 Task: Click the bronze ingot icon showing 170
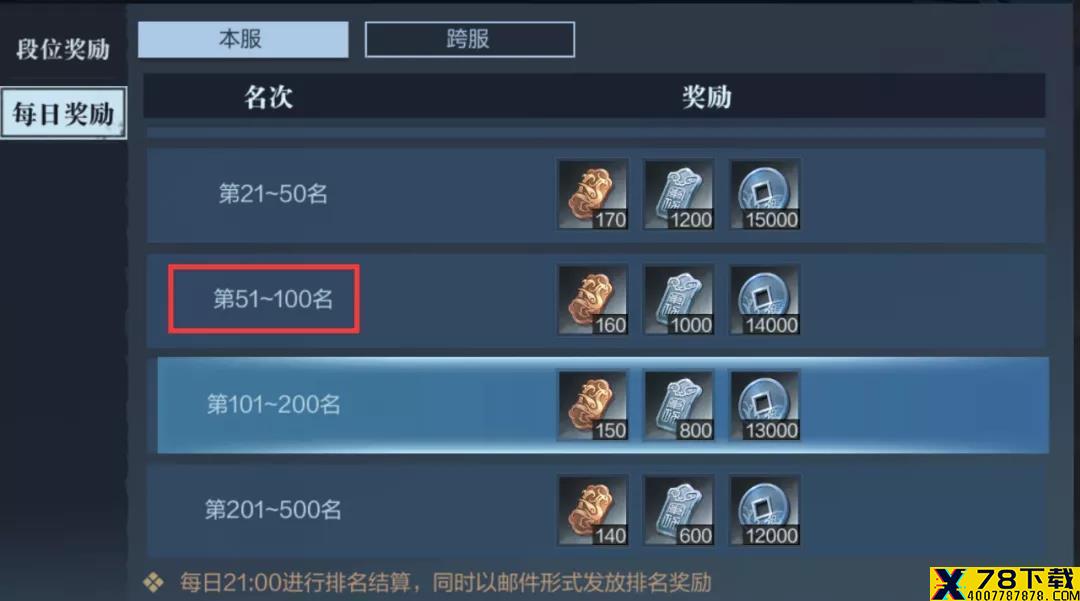[593, 194]
